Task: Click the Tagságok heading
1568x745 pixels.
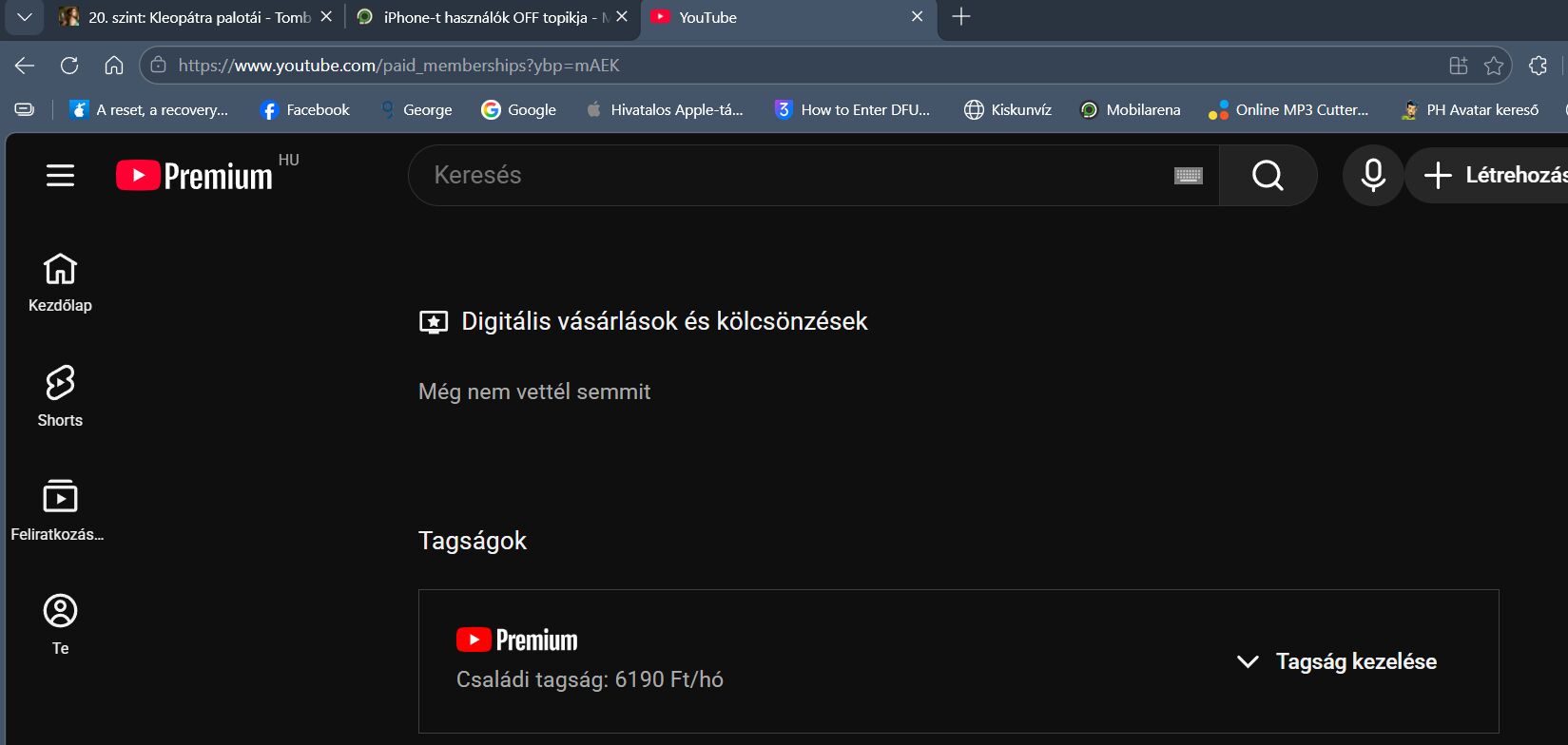Action: point(473,541)
